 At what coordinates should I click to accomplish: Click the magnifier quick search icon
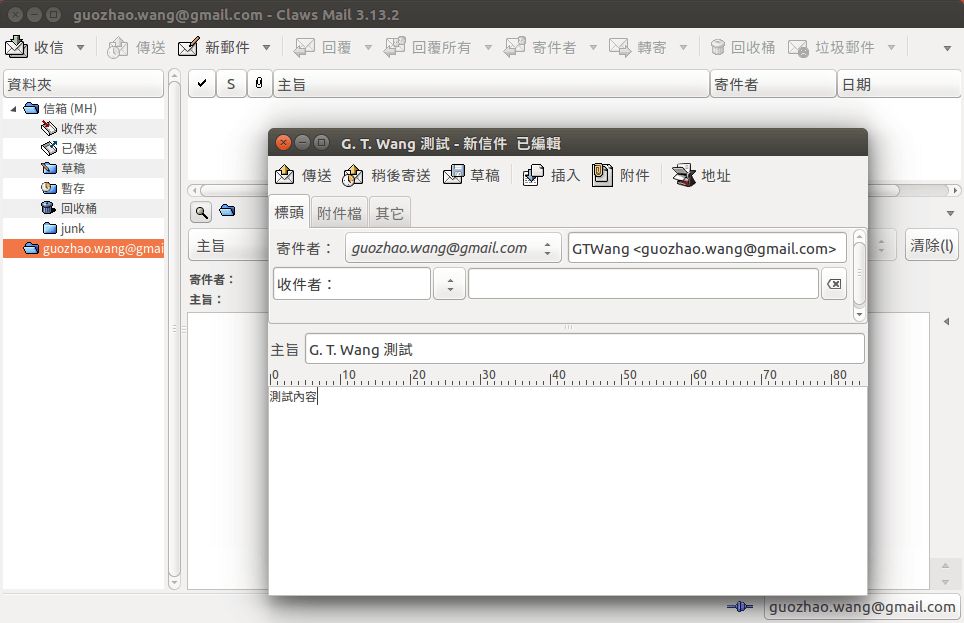(x=200, y=211)
